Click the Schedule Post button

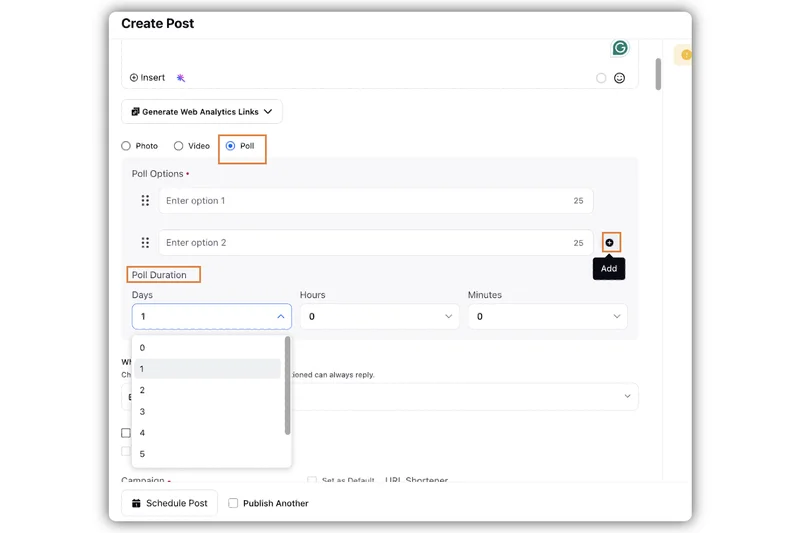click(x=170, y=504)
